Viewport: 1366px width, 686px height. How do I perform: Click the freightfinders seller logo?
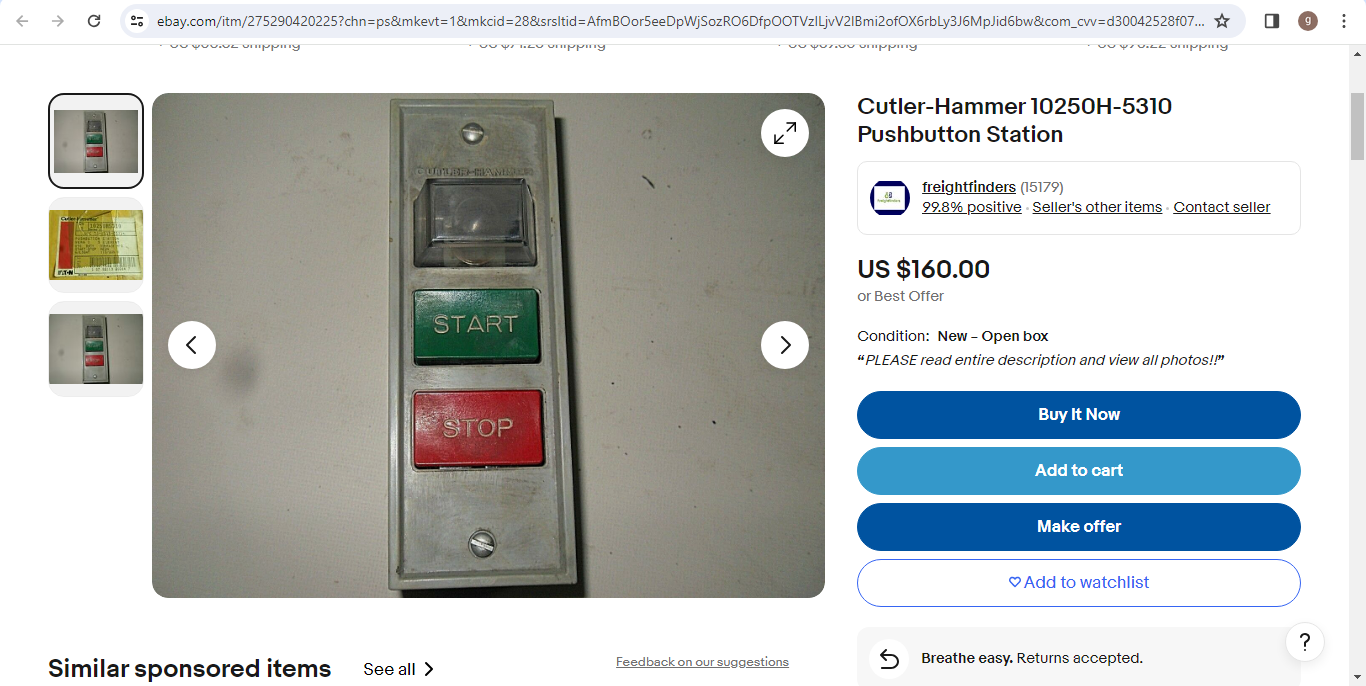pyautogui.click(x=889, y=198)
